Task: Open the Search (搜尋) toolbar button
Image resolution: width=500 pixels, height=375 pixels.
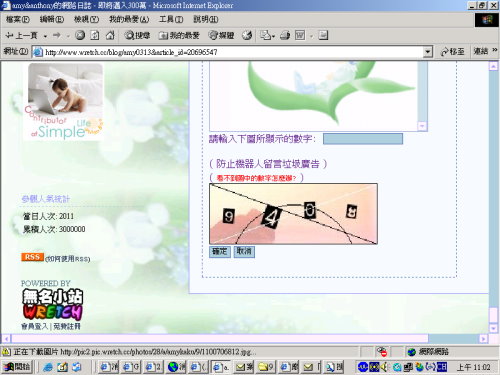Action: point(137,35)
